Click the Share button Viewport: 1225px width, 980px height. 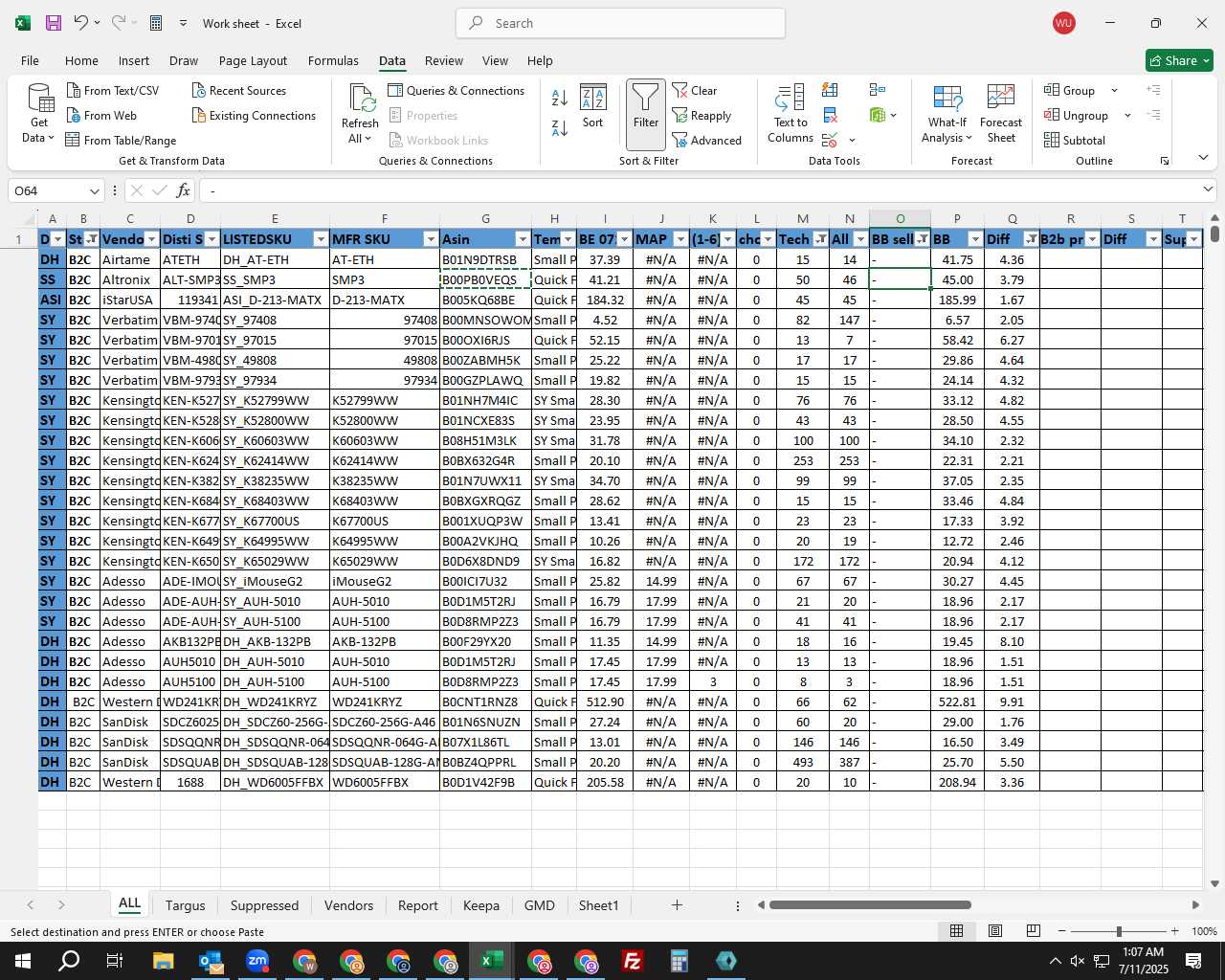point(1180,60)
